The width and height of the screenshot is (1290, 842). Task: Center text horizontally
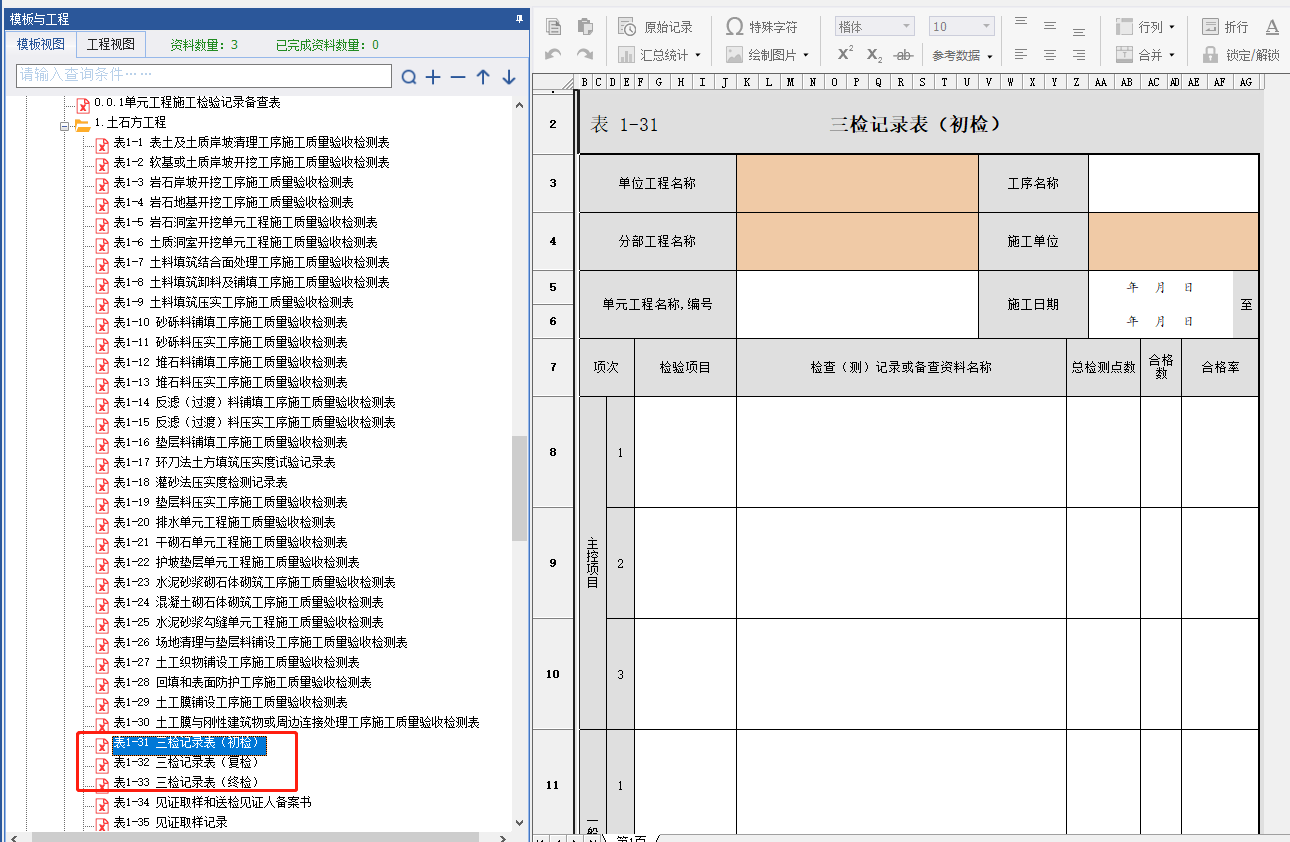[1050, 55]
